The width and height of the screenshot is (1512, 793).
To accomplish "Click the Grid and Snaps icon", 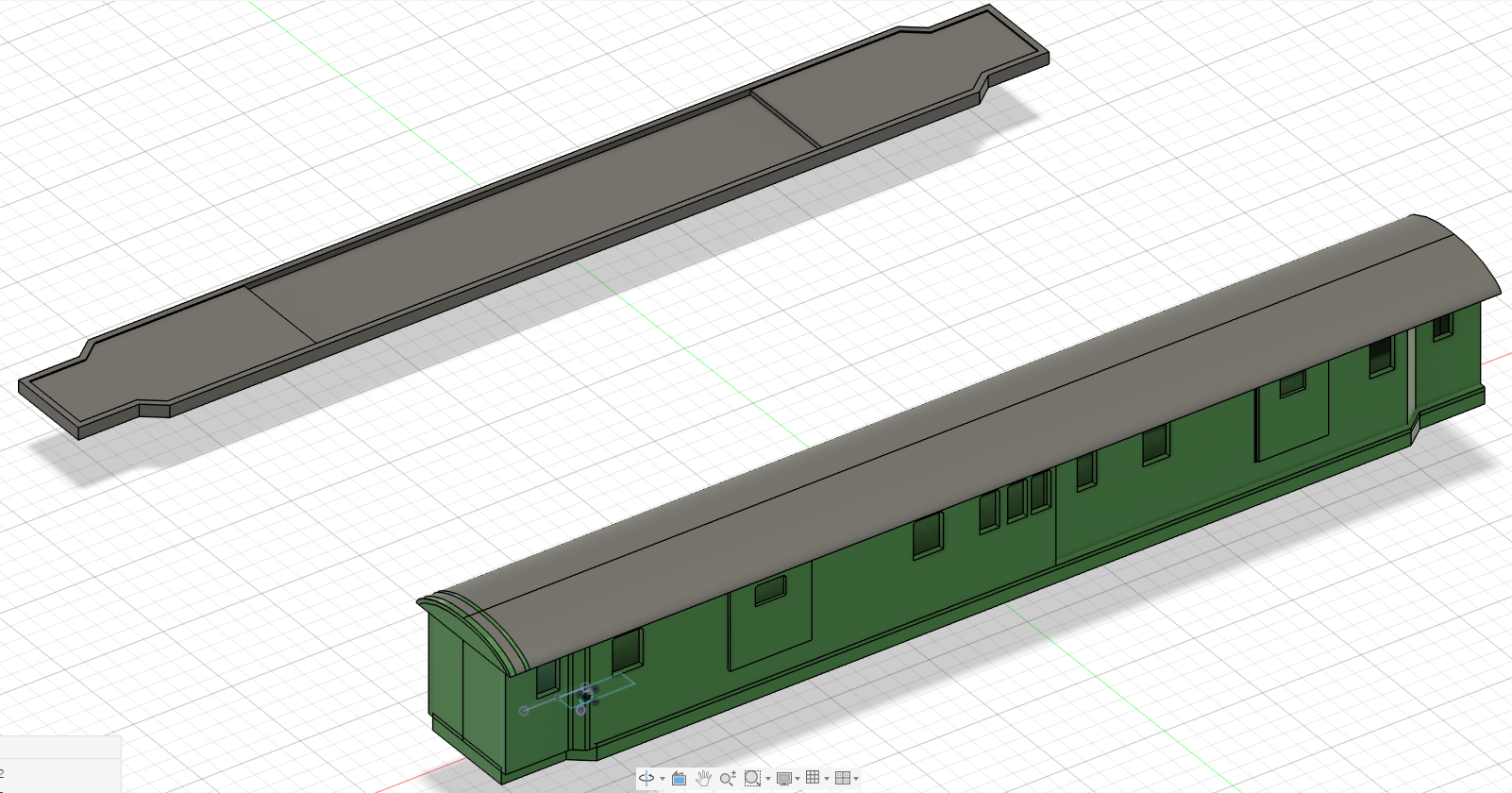I will [813, 778].
